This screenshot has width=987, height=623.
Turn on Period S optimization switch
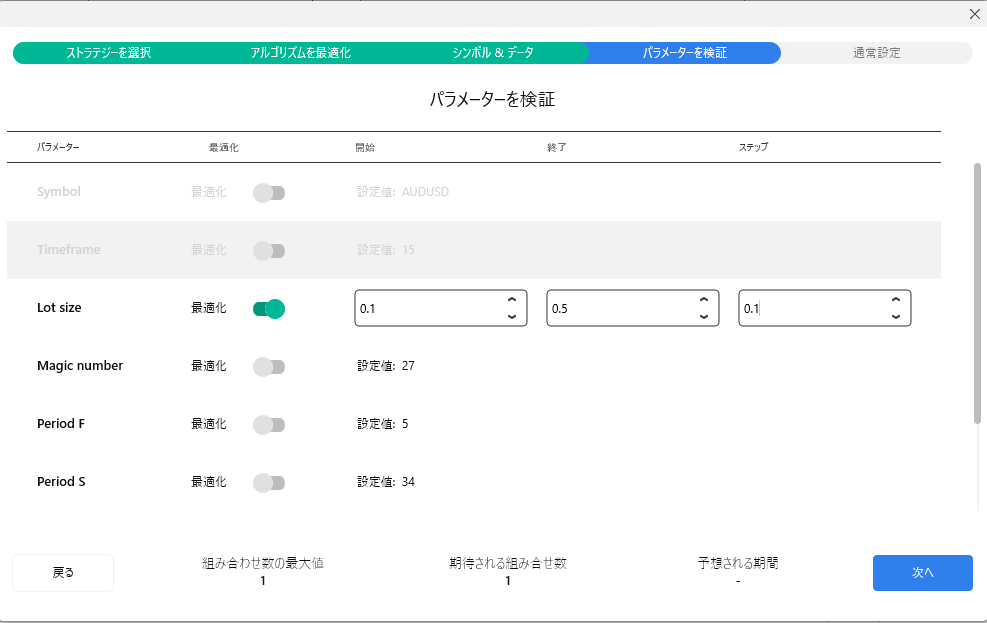269,483
